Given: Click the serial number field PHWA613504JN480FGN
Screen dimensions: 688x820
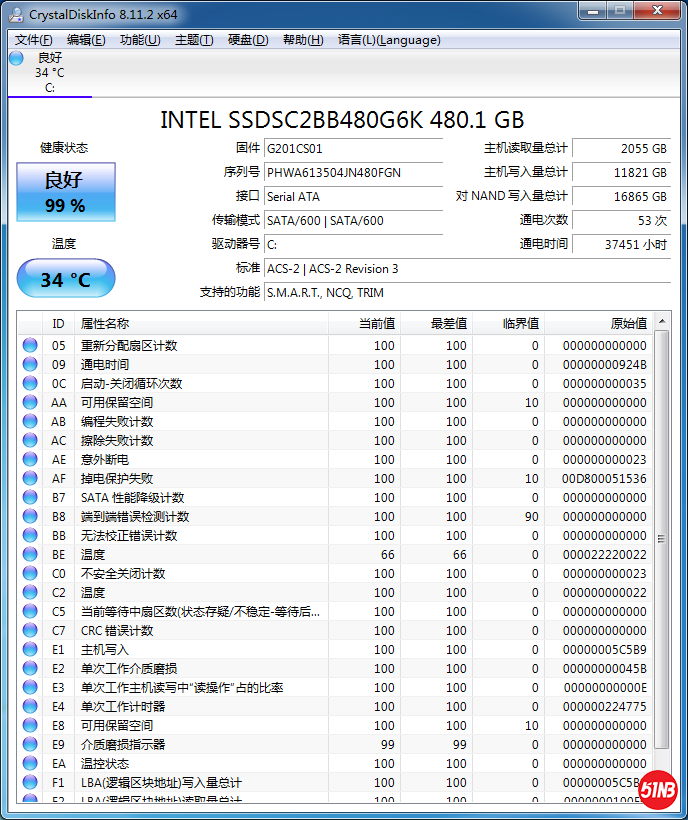Looking at the screenshot, I should pos(353,172).
